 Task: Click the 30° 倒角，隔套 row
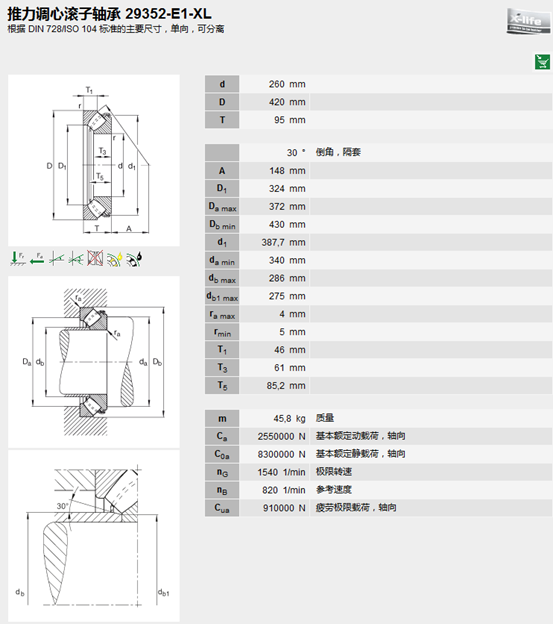point(378,152)
